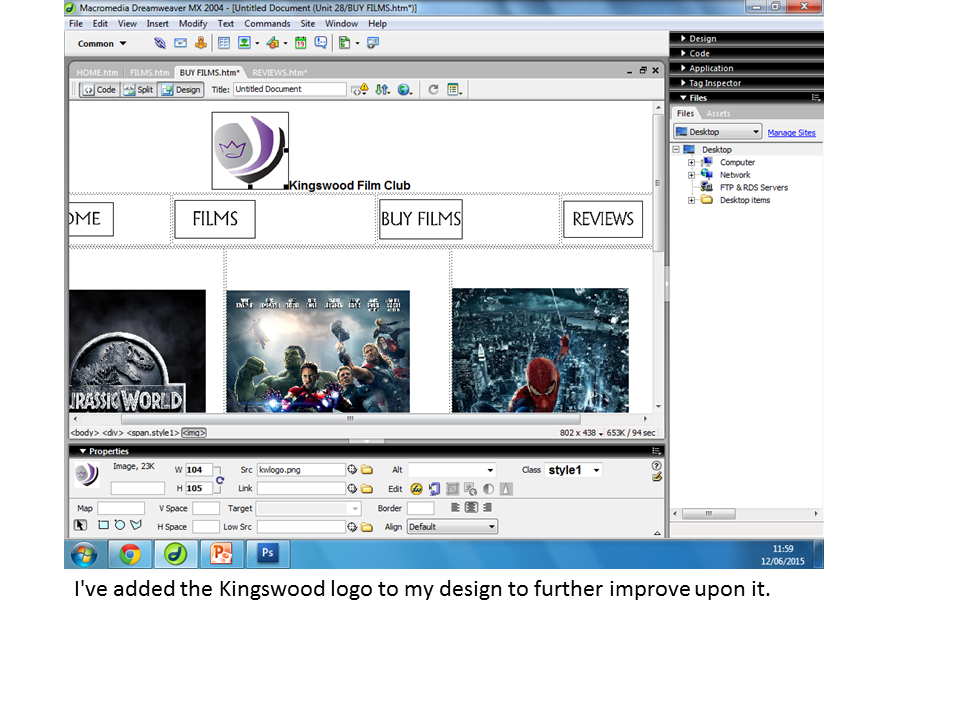Open the Commands menu
This screenshot has height=720, width=960.
point(267,23)
